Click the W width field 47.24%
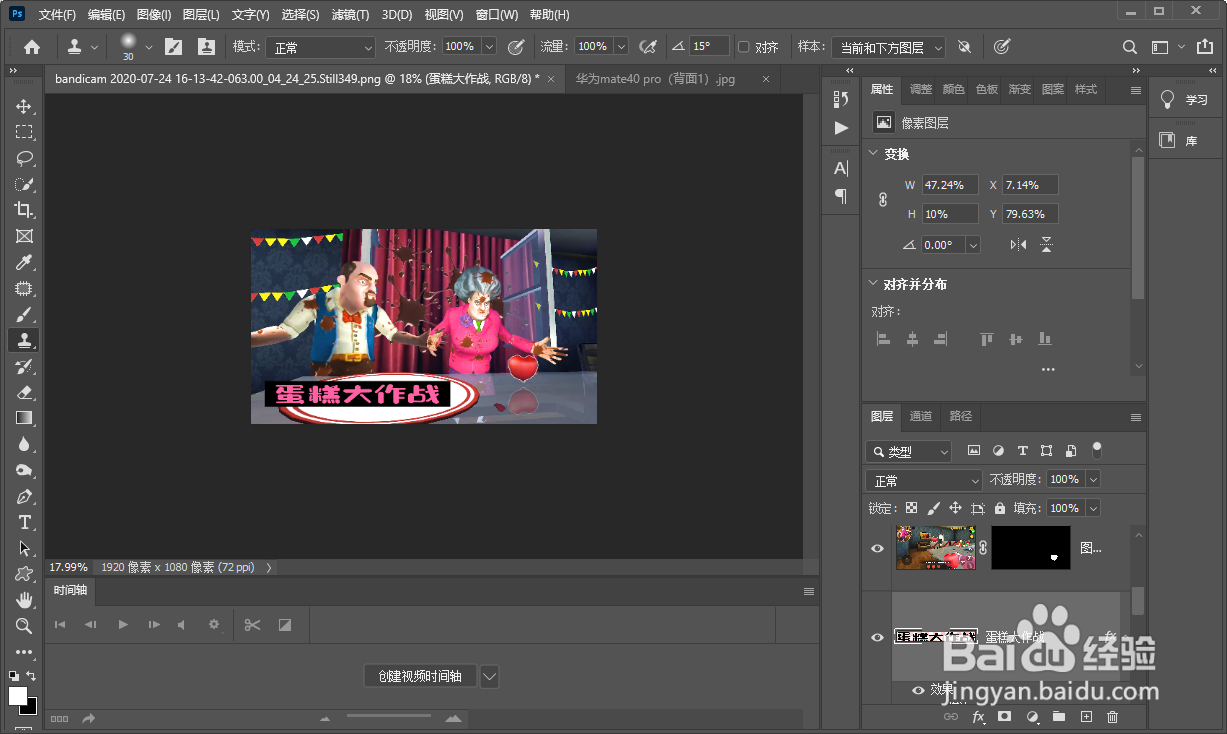 950,185
